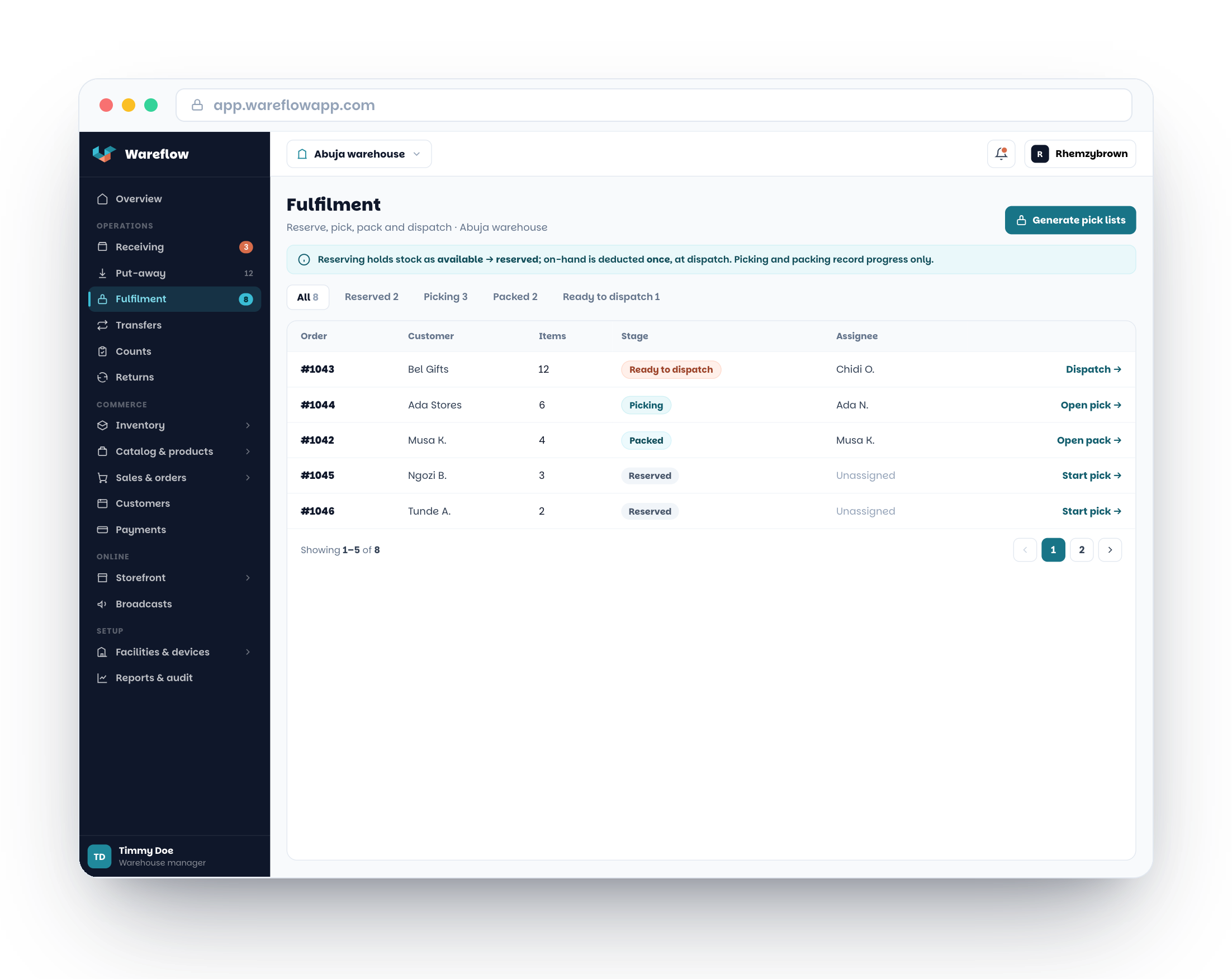1232x979 pixels.
Task: Click the next page arrow
Action: pos(1110,550)
